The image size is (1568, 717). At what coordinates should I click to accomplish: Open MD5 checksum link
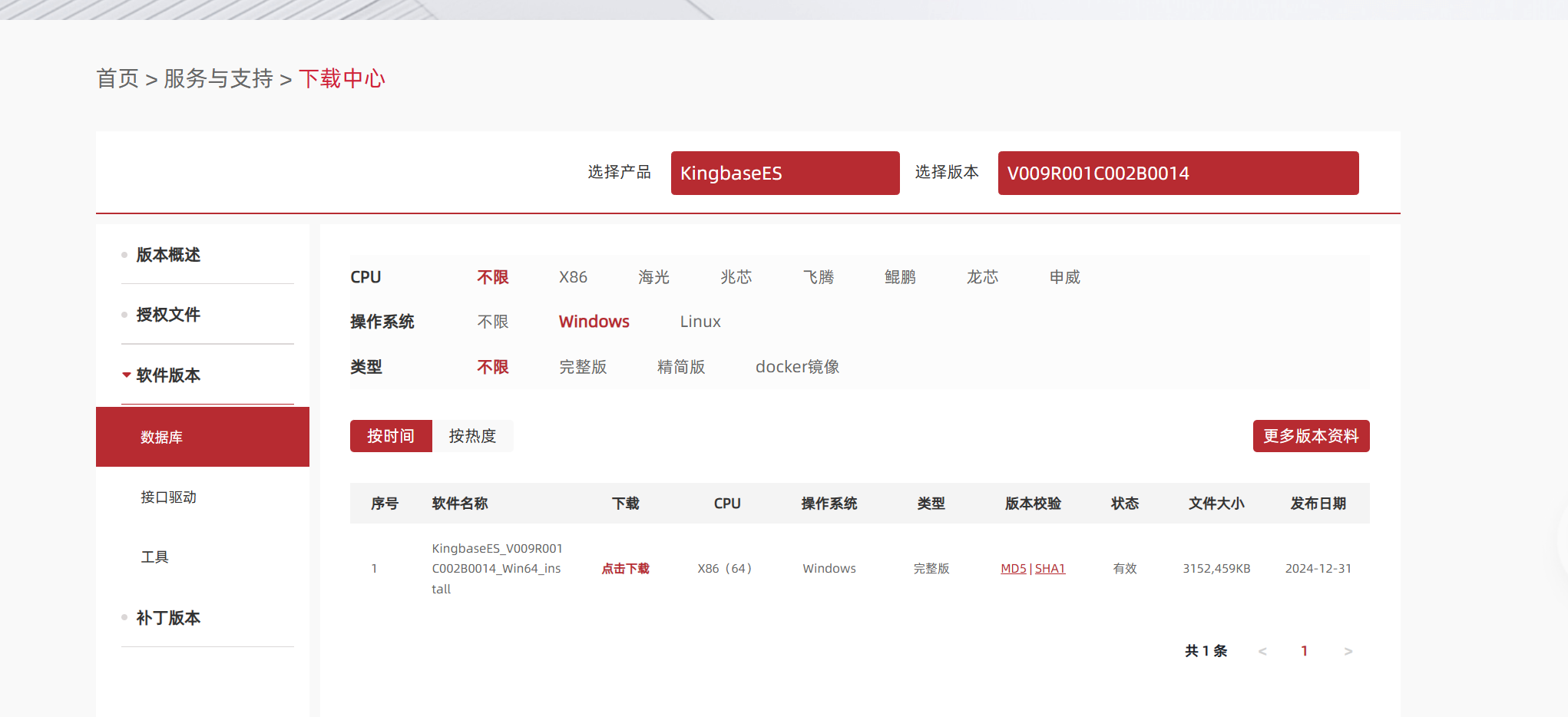tap(1014, 569)
